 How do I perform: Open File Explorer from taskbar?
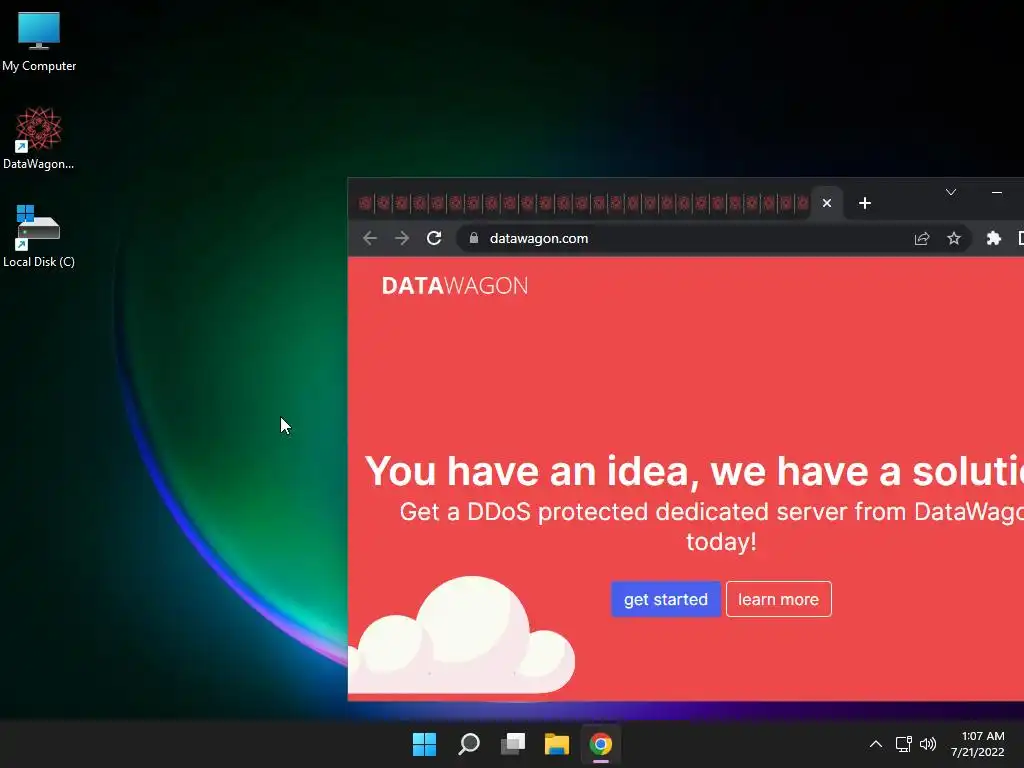coord(557,744)
